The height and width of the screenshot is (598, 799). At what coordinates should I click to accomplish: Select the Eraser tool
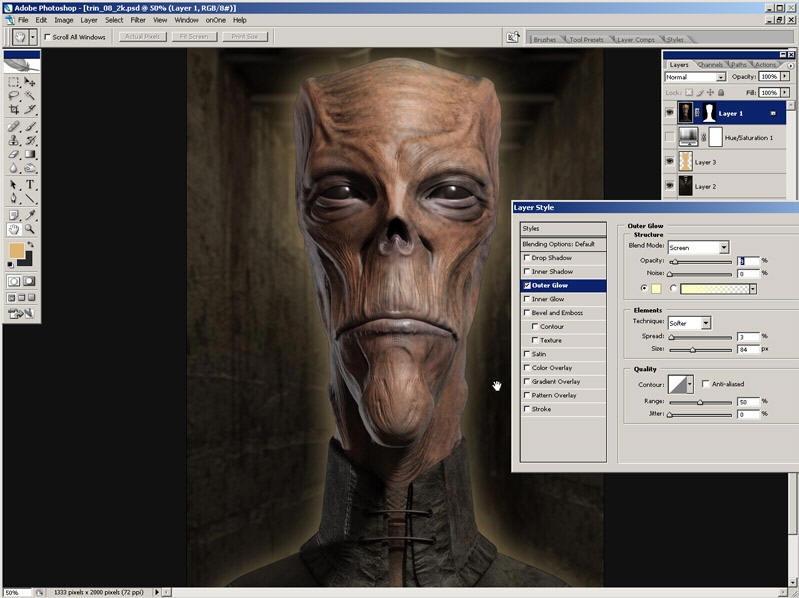click(x=14, y=154)
